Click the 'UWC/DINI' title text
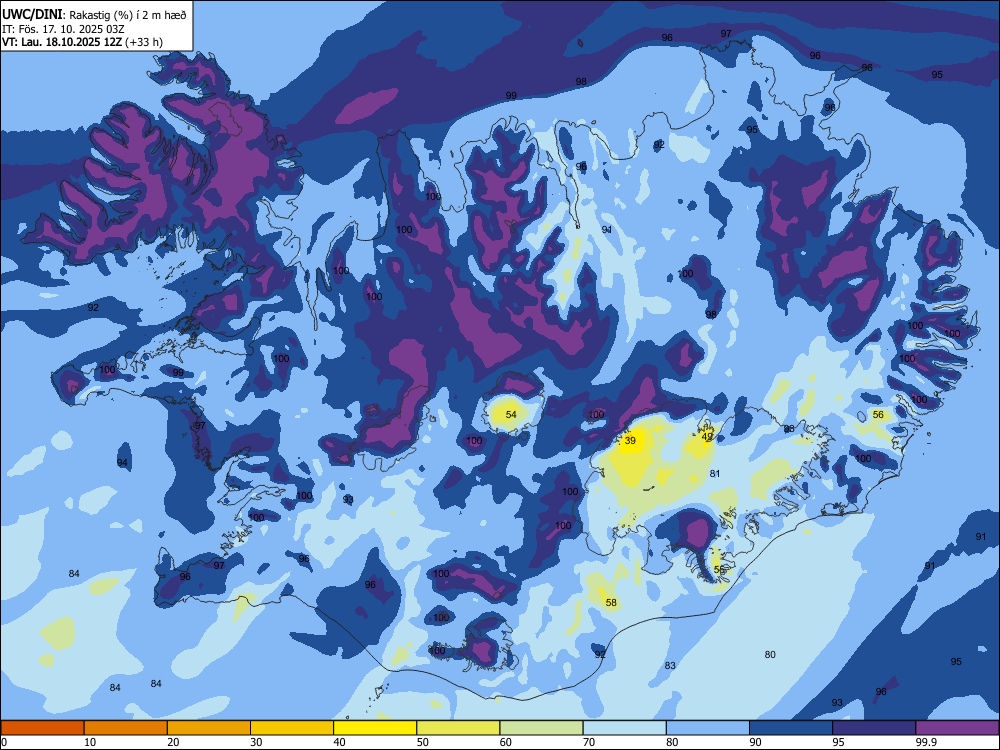 click(x=33, y=14)
